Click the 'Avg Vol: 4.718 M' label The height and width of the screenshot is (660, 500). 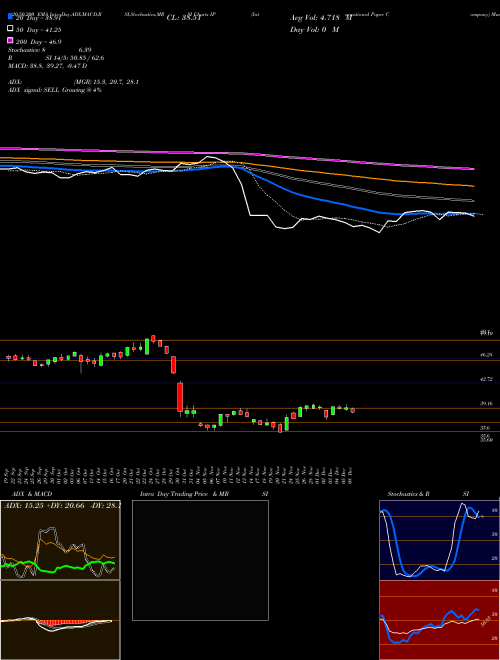(320, 18)
